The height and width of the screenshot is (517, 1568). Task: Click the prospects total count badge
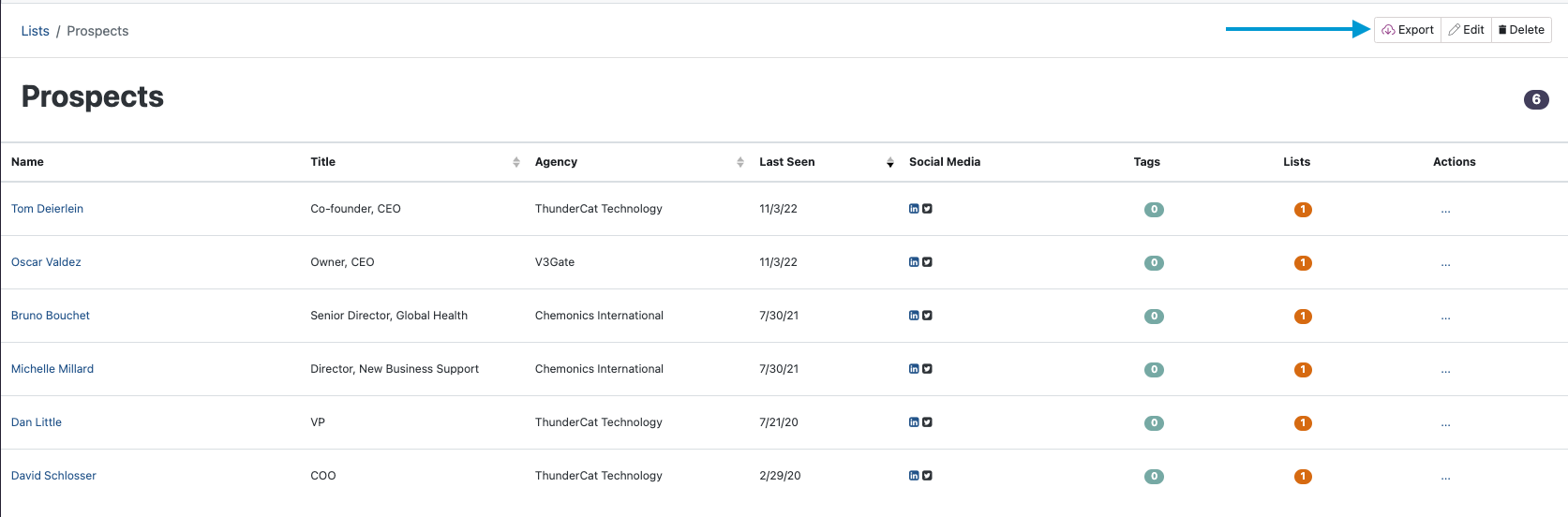[x=1536, y=99]
